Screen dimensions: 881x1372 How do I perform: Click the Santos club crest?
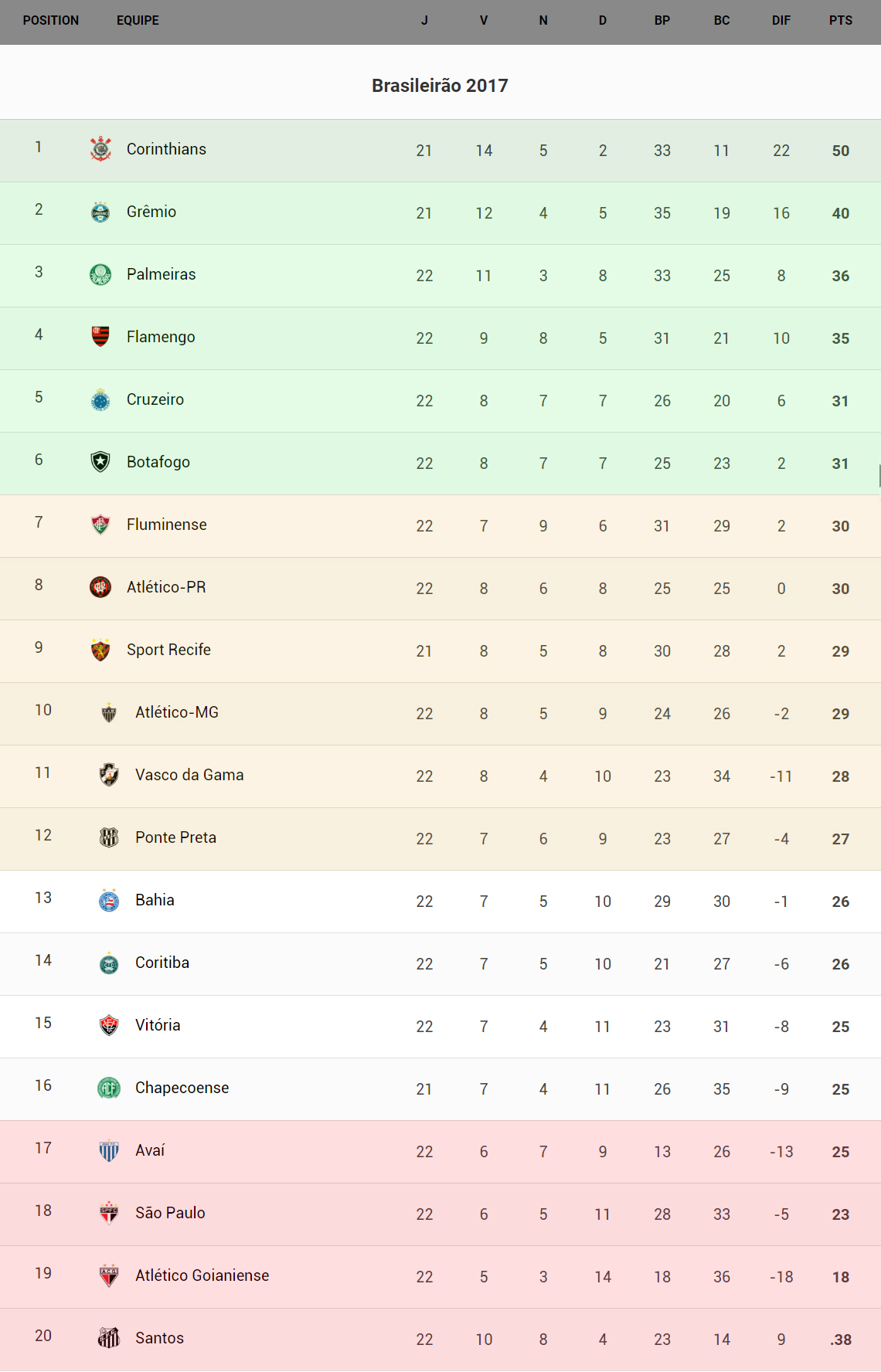tap(109, 1338)
